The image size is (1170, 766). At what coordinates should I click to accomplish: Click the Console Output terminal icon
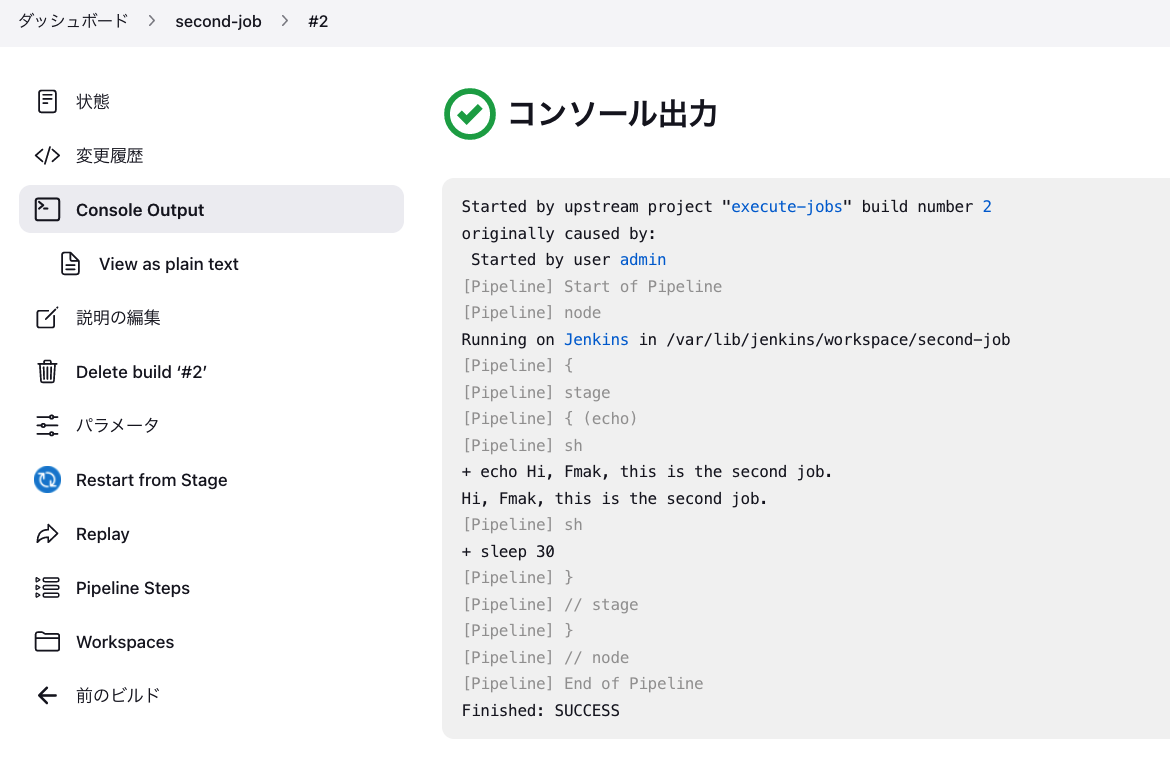tap(47, 209)
